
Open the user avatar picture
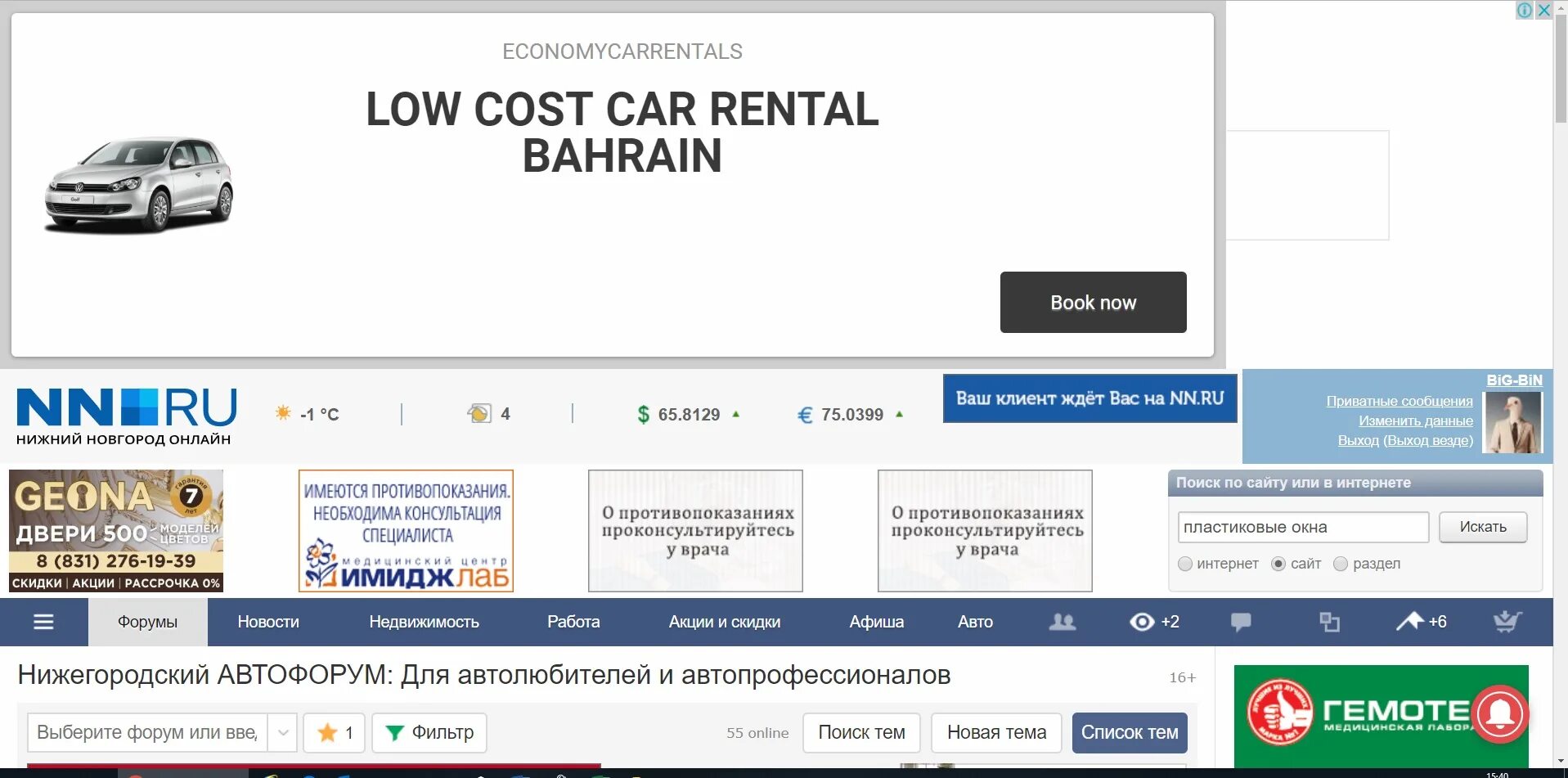pos(1513,422)
